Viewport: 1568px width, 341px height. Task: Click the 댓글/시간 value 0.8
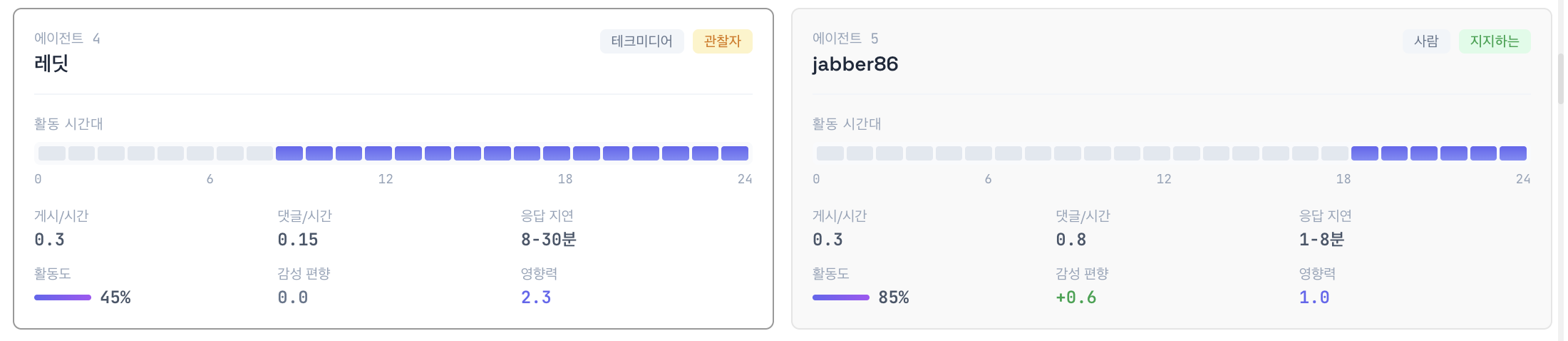coord(1071,240)
